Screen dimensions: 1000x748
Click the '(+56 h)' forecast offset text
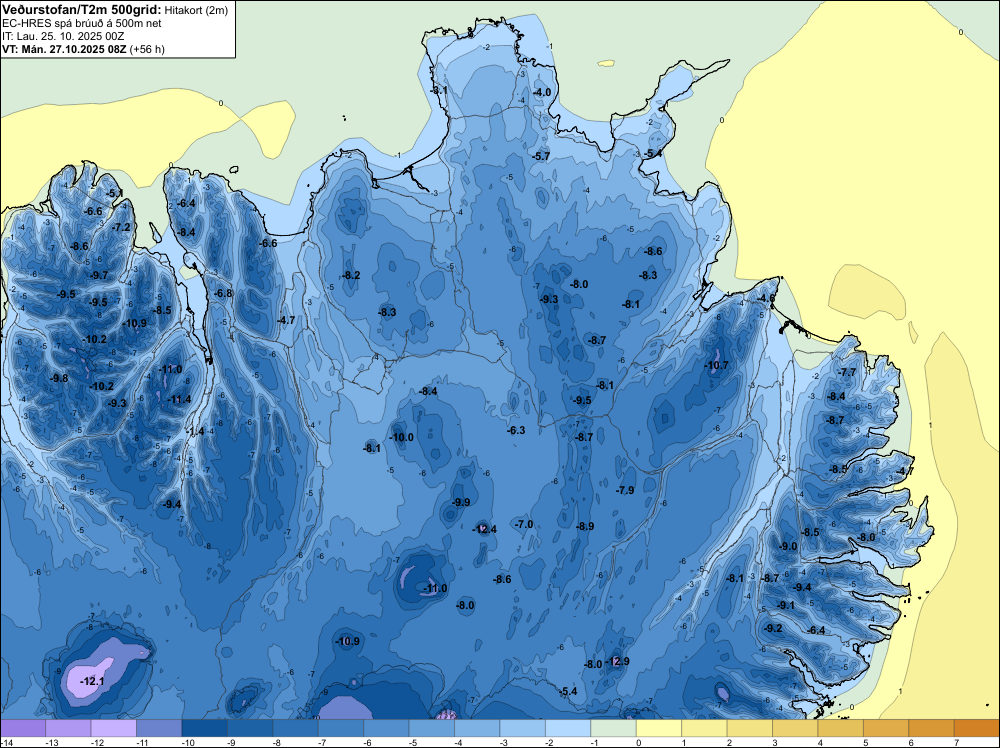click(x=147, y=49)
